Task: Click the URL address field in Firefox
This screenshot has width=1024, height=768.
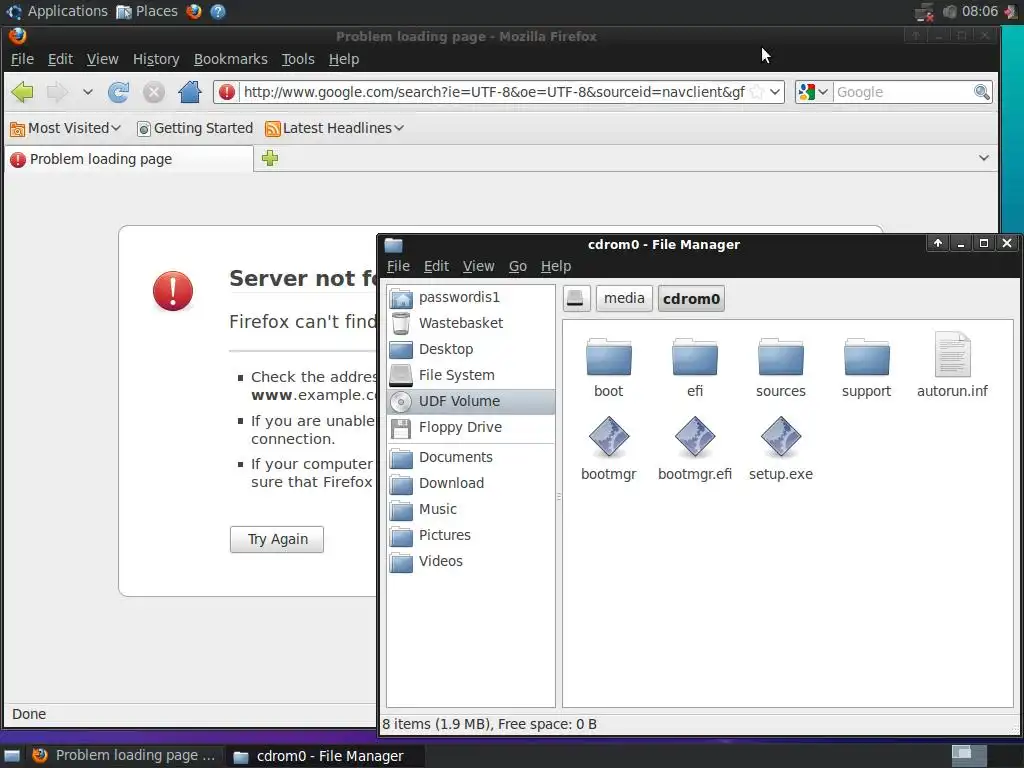Action: (494, 92)
